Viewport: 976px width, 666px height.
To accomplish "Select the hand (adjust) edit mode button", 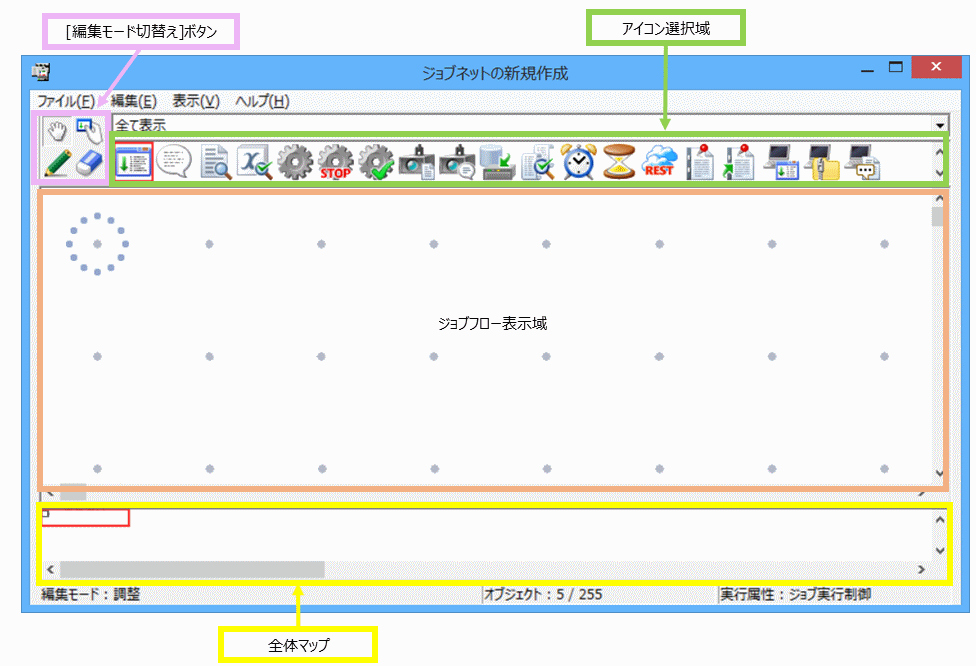I will coord(57,131).
